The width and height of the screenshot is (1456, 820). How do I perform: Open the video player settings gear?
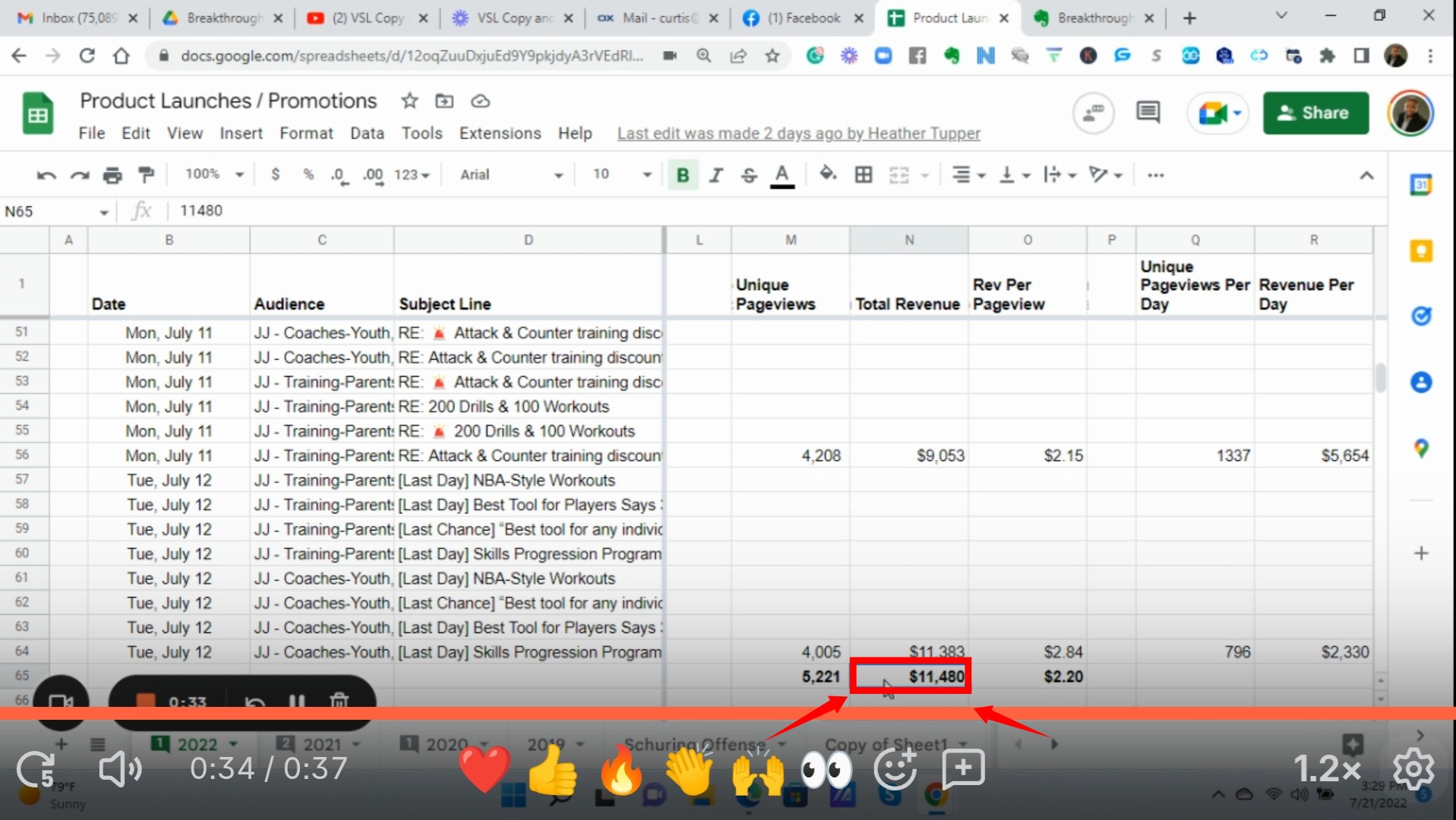1414,769
